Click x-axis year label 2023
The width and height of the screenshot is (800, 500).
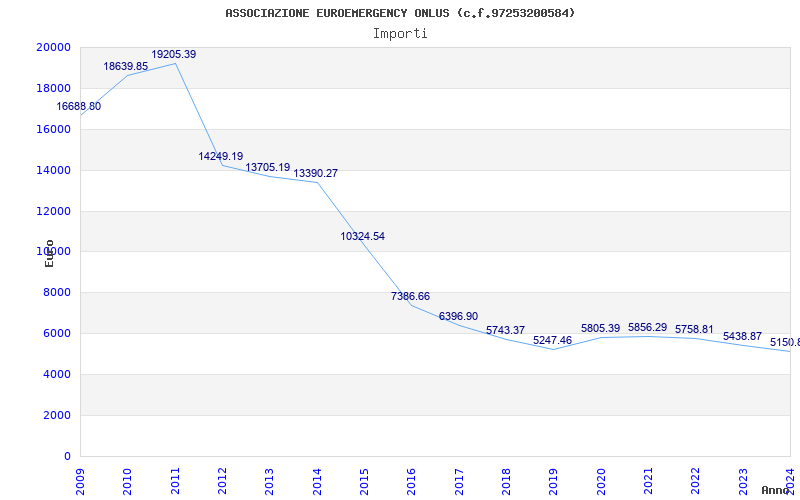(x=743, y=480)
